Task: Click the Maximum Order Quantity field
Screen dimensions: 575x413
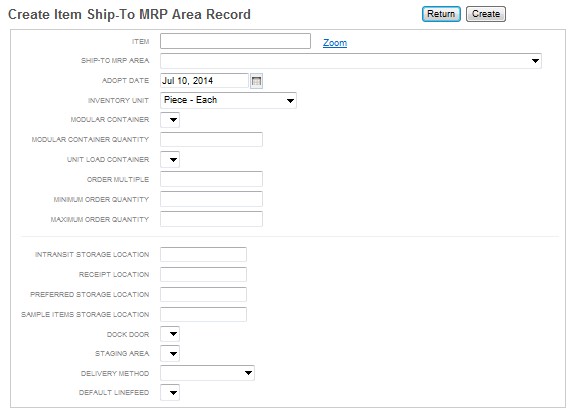Action: (x=211, y=219)
